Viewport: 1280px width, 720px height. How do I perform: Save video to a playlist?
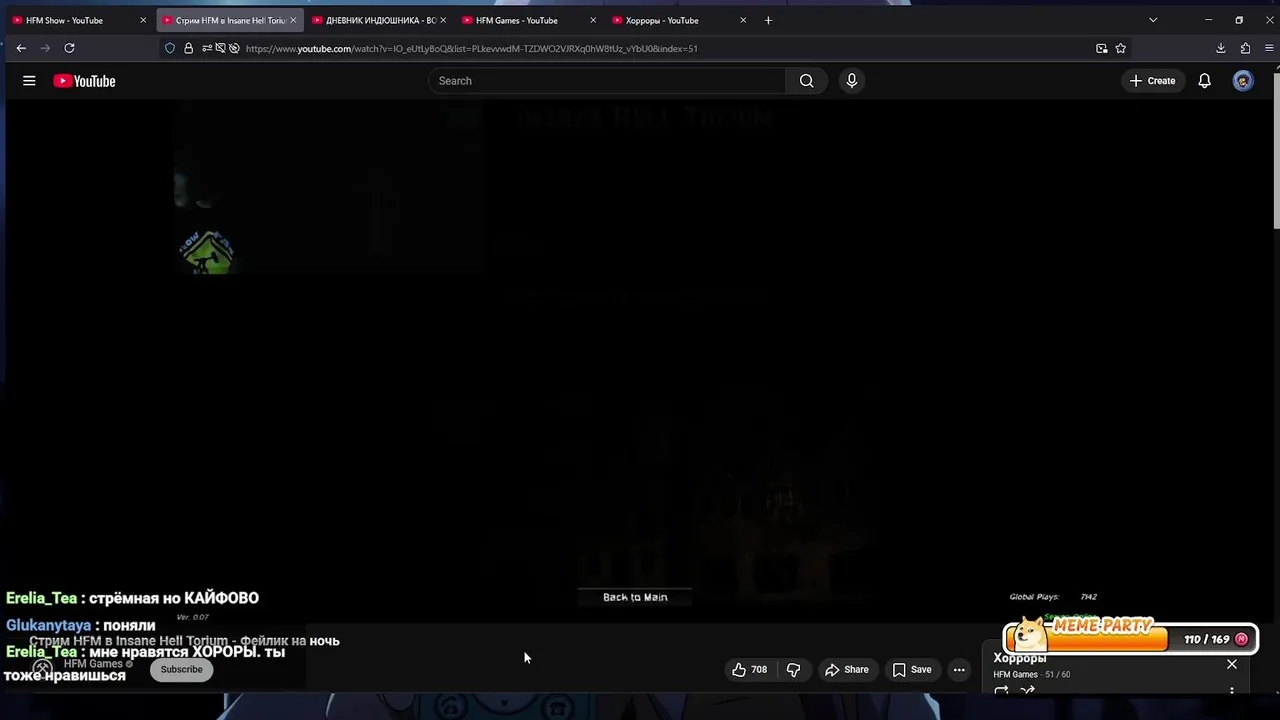[x=911, y=669]
